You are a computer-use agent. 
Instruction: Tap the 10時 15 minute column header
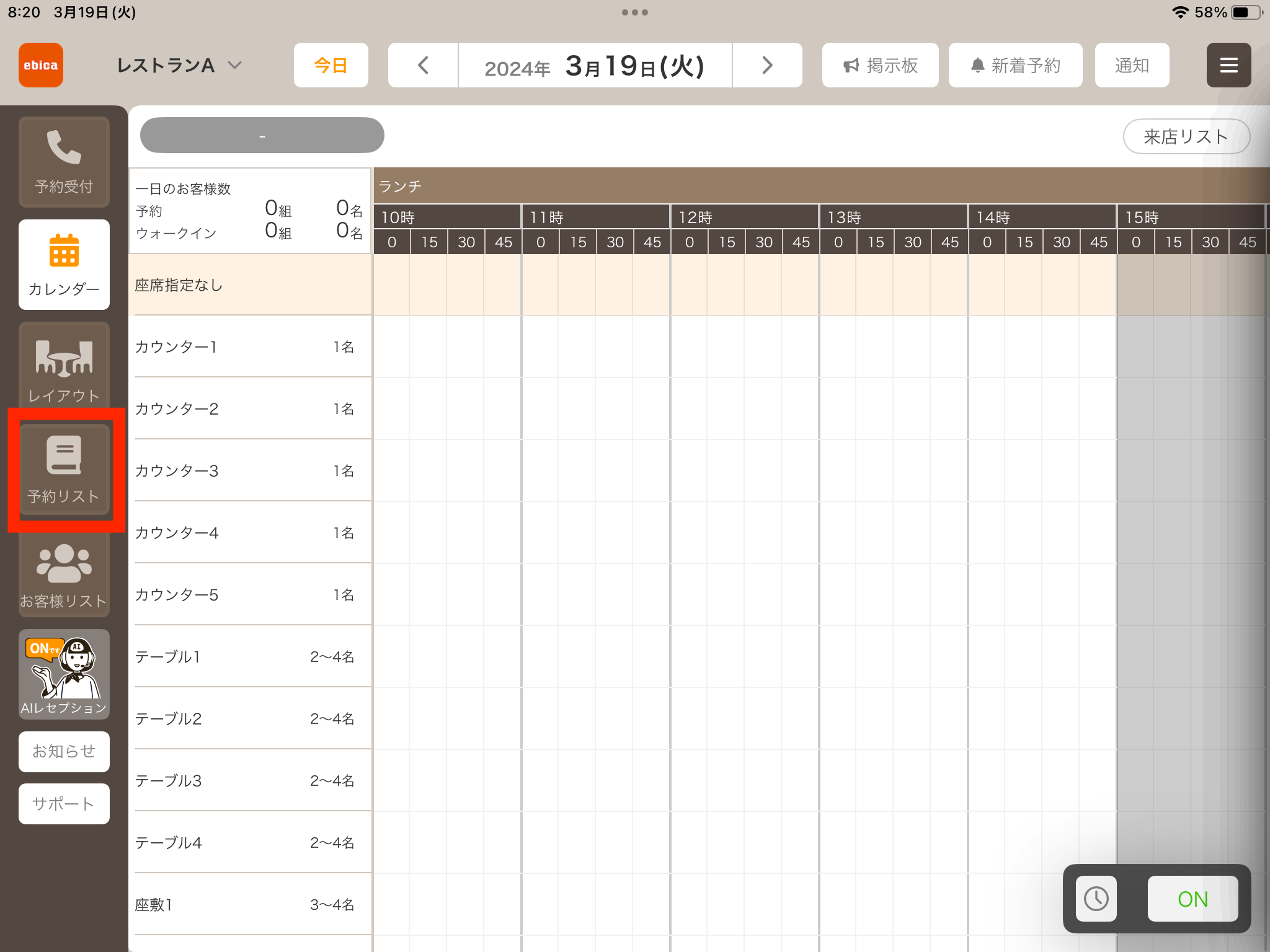click(429, 242)
